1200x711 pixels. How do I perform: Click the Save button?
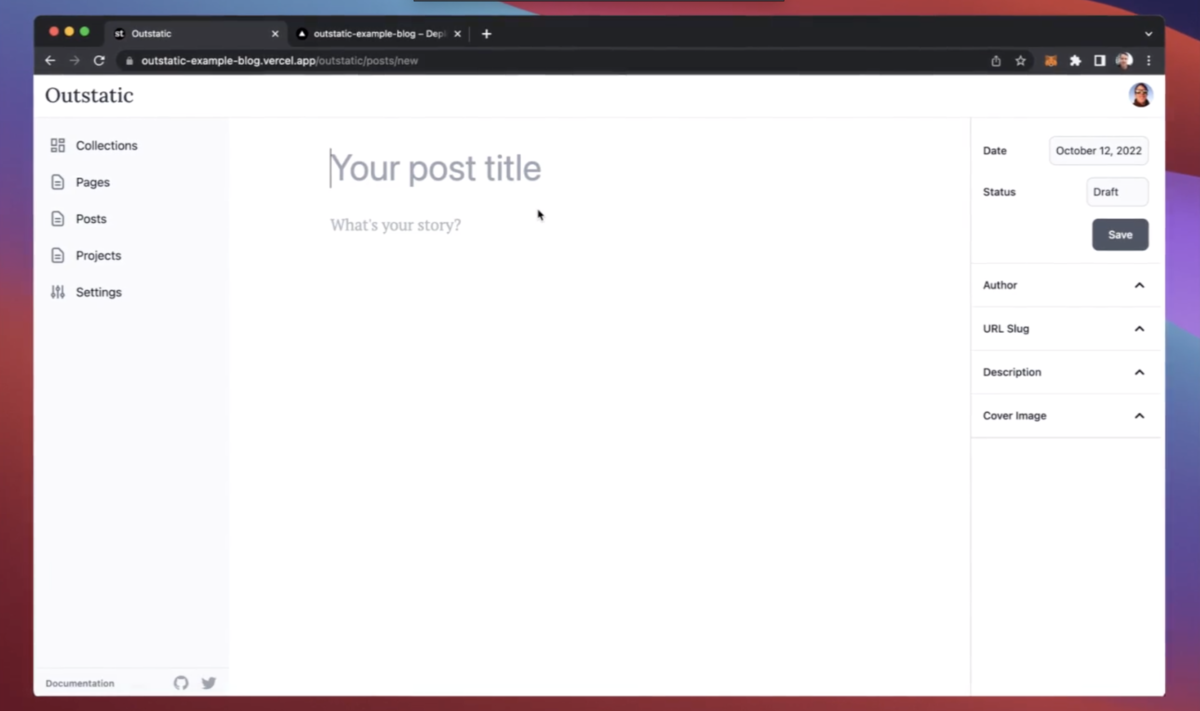coord(1120,234)
